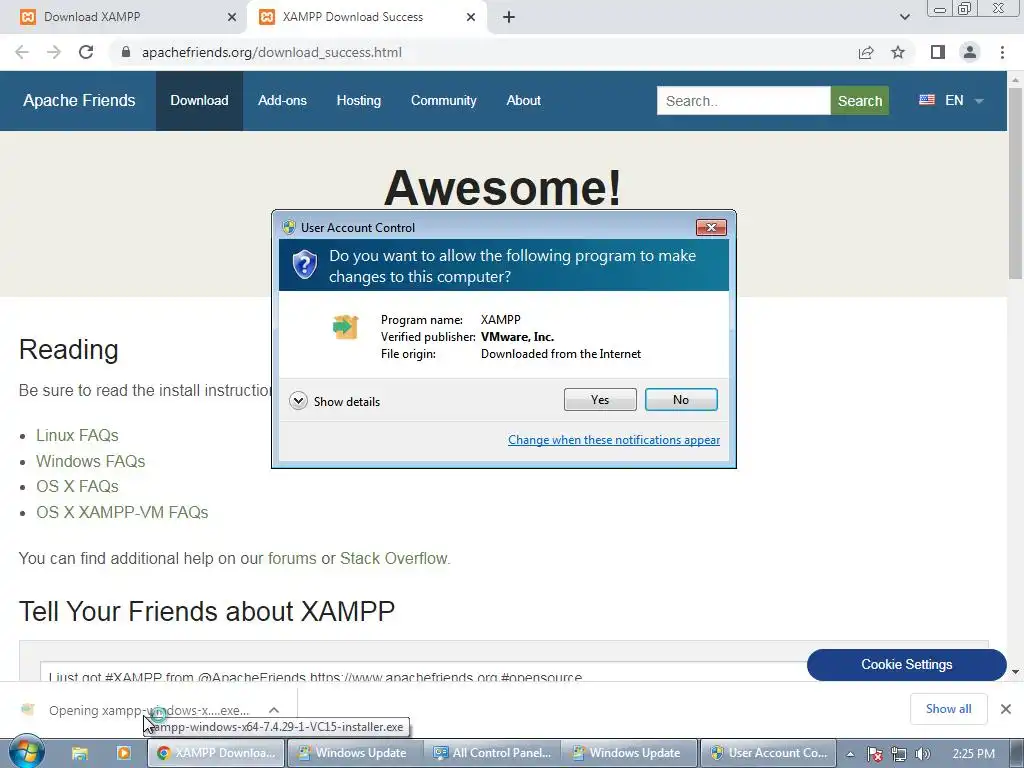The image size is (1024, 768).
Task: Open About navigation item
Action: [523, 101]
